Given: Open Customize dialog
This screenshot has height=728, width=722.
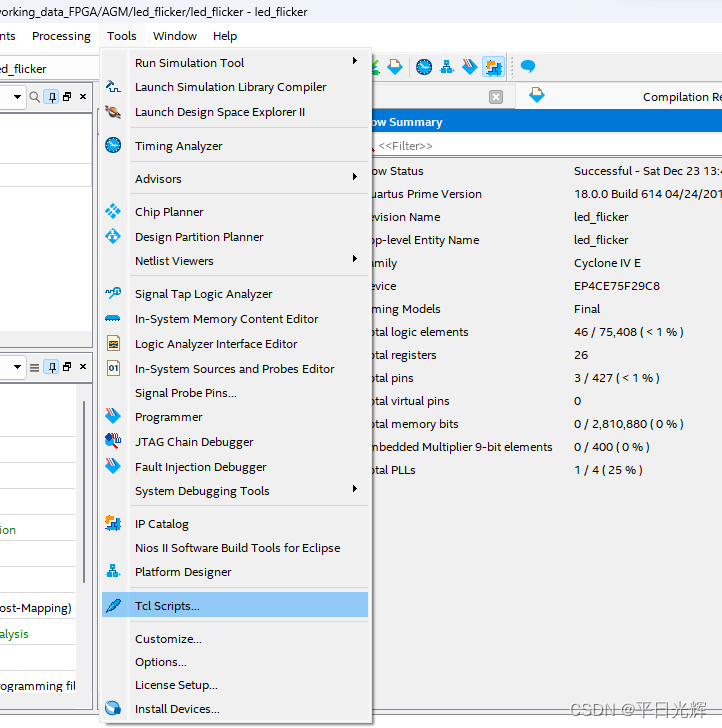Looking at the screenshot, I should (235, 639).
